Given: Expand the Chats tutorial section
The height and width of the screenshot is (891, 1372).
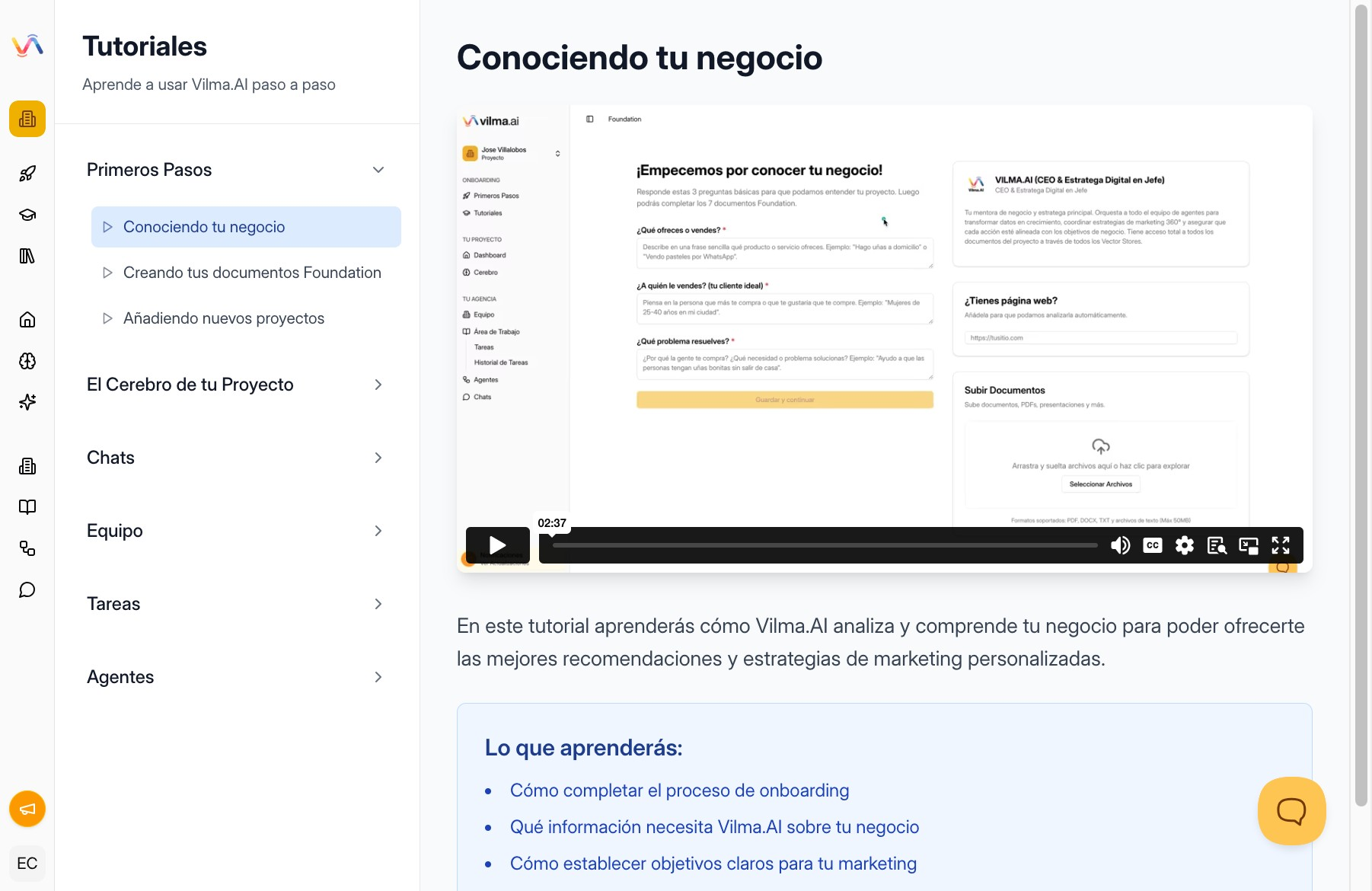Looking at the screenshot, I should tap(236, 458).
